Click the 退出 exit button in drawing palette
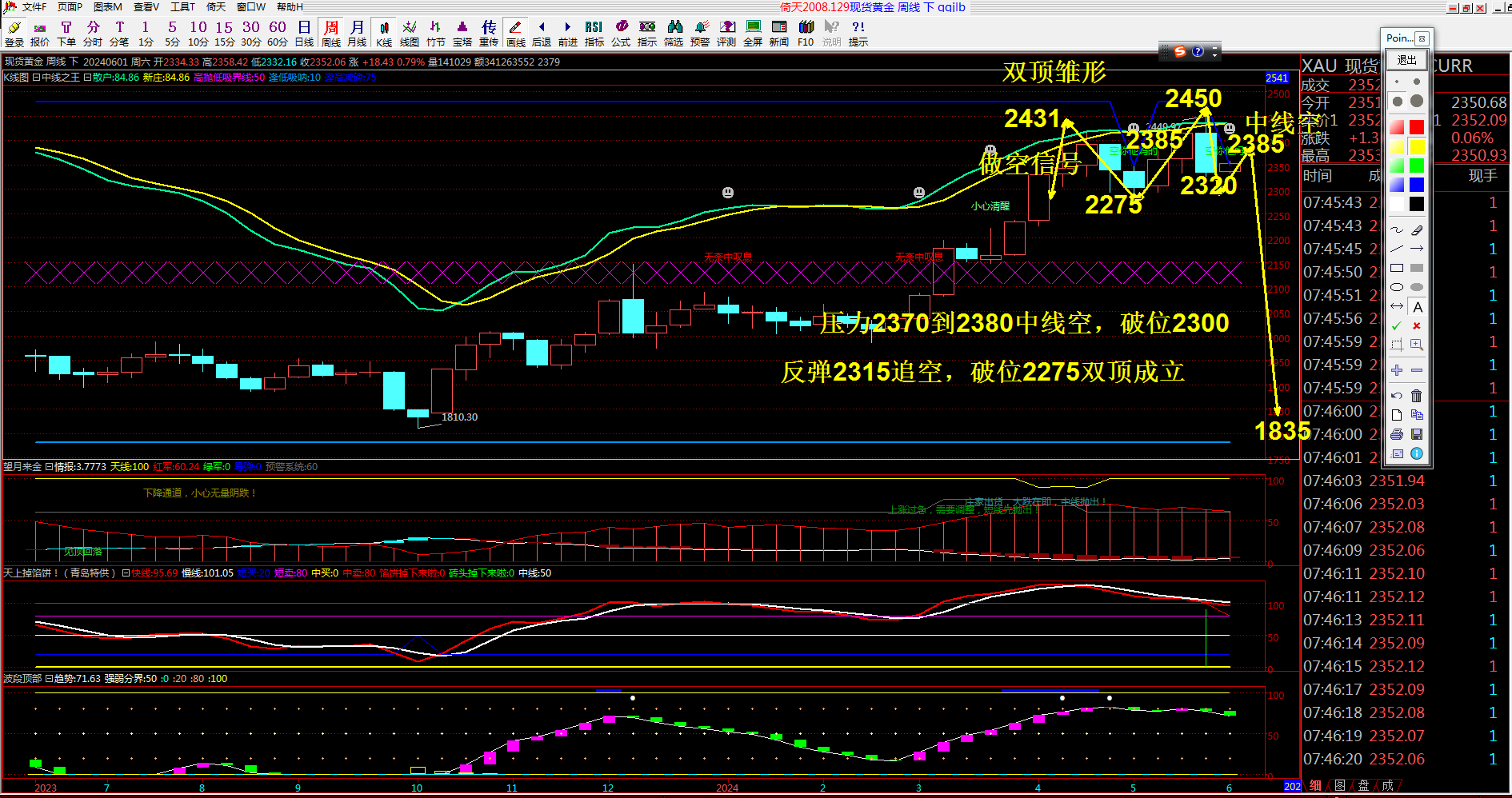The image size is (1512, 798). pos(1406,60)
